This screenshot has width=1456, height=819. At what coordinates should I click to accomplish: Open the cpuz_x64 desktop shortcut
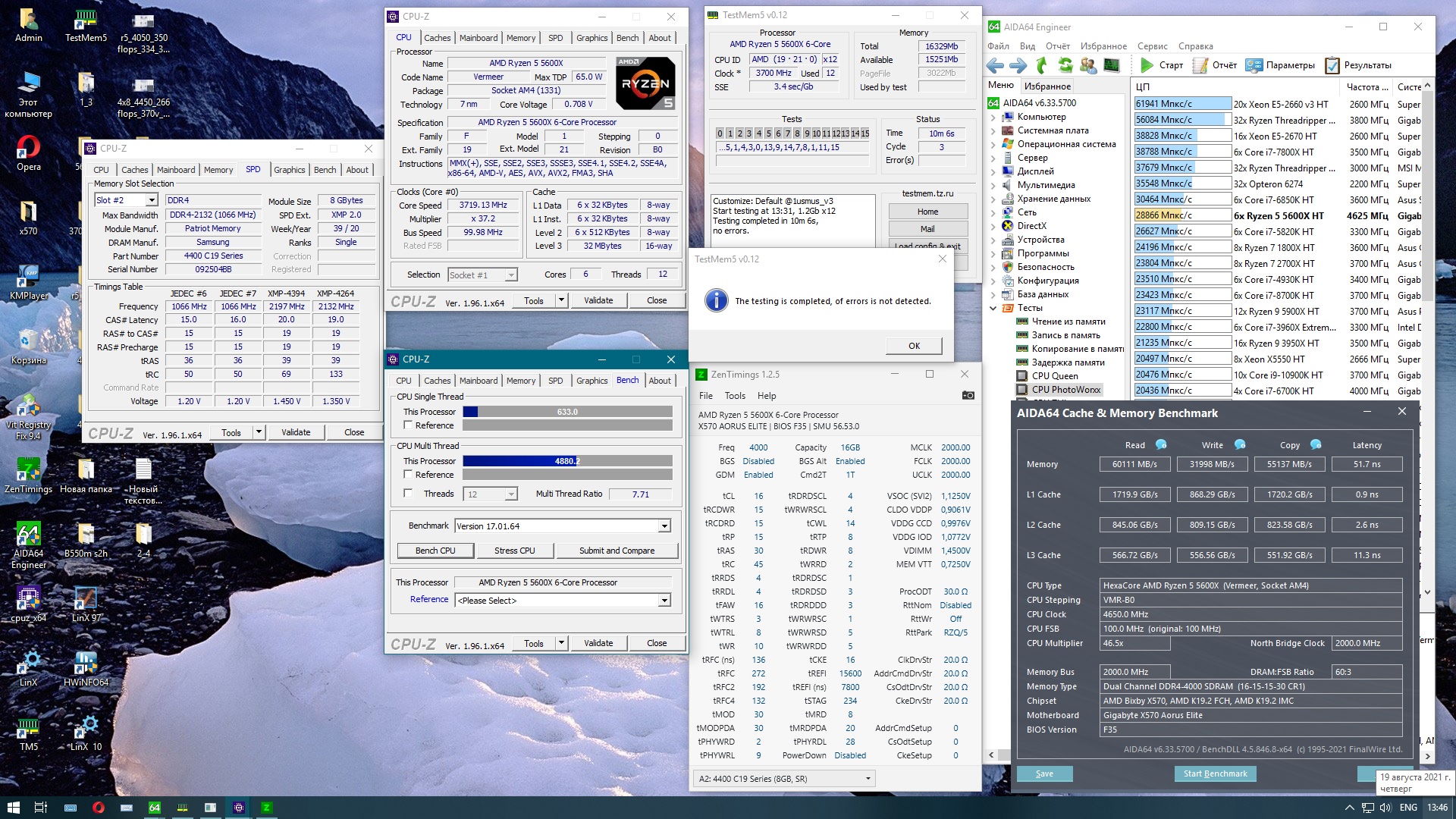[x=29, y=604]
